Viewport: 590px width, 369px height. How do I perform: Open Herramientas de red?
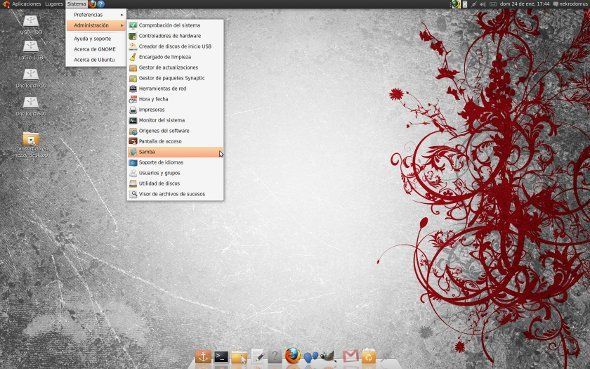tap(175, 88)
